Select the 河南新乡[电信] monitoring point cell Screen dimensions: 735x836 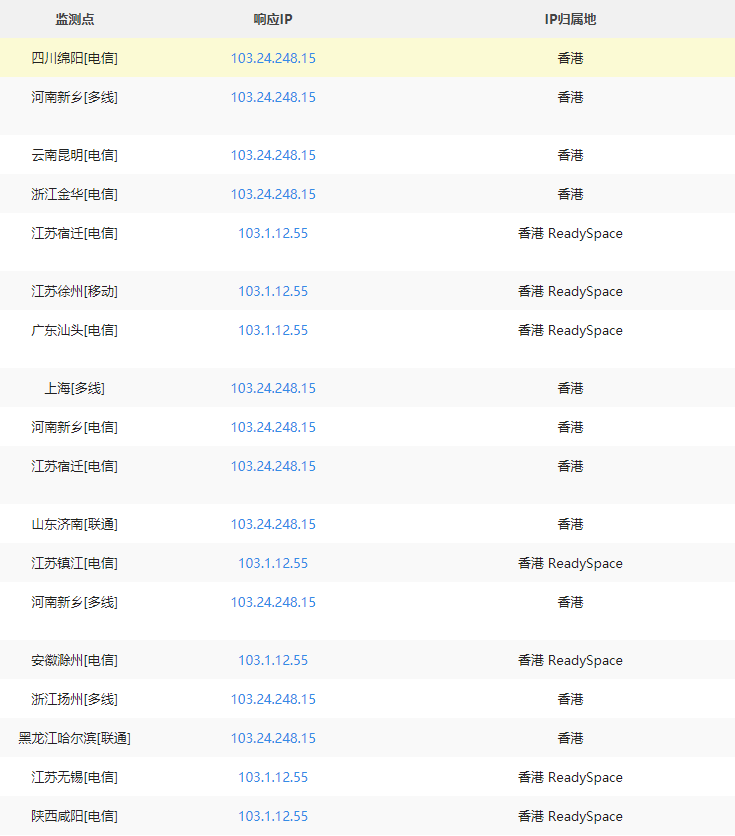click(75, 427)
